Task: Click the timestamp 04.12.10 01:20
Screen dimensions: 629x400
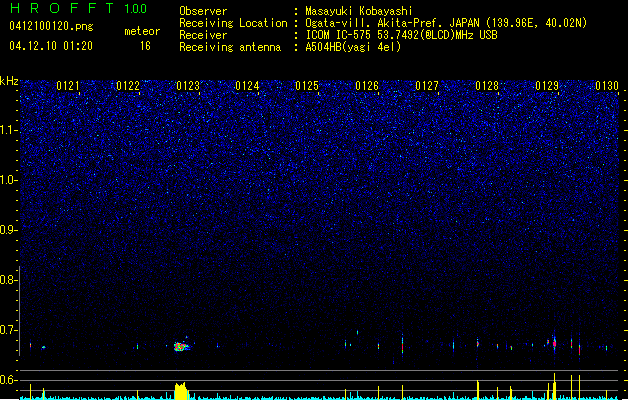Action: coord(51,46)
